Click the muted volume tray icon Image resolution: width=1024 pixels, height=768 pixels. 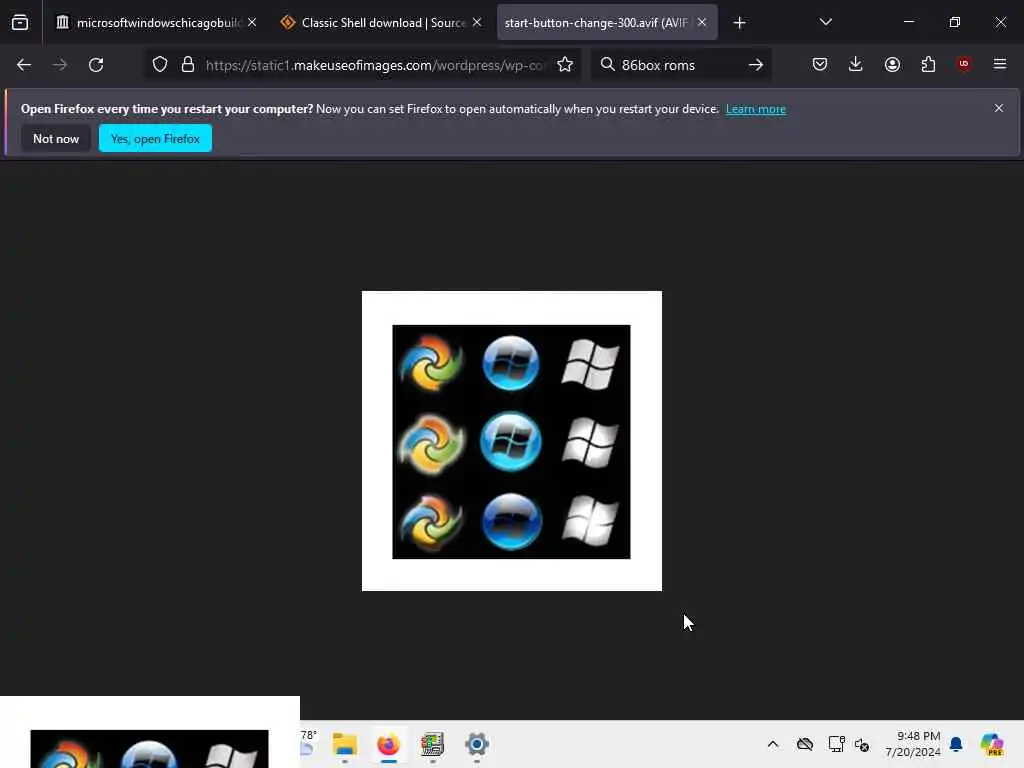point(862,744)
